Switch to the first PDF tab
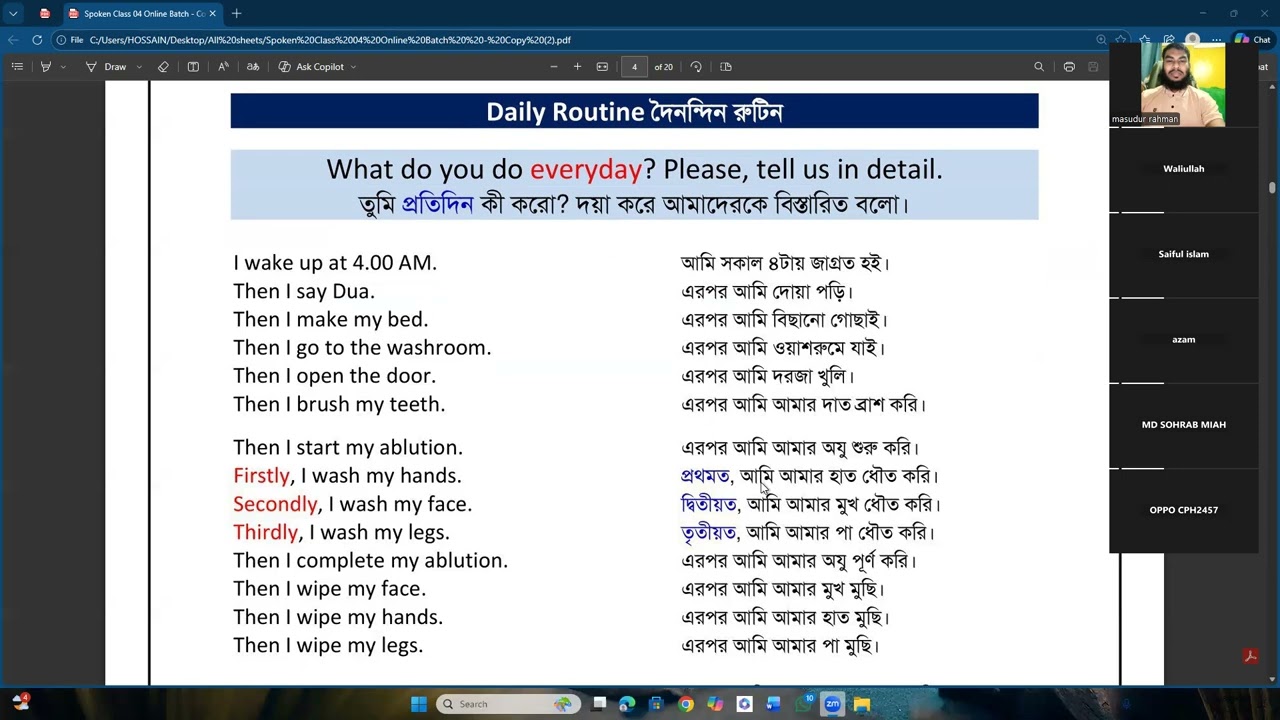 pos(45,14)
